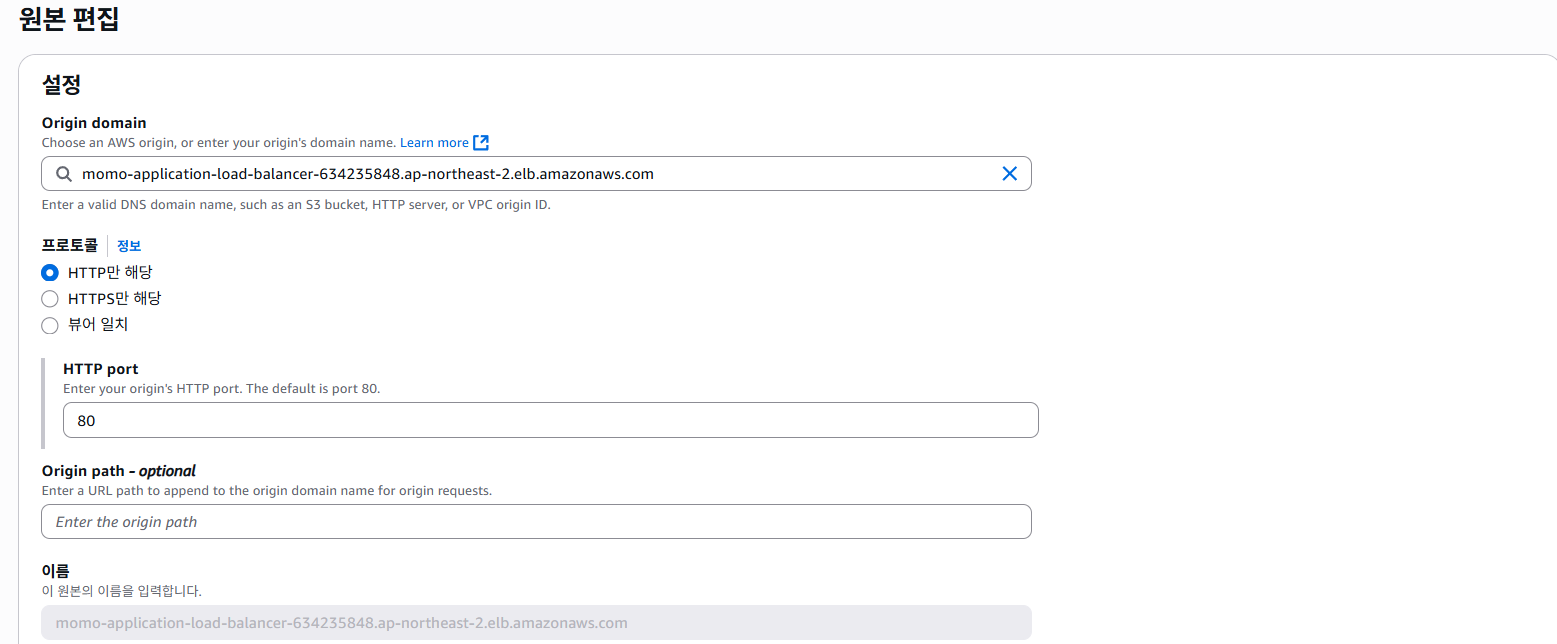1557x644 pixels.
Task: Click the 원본 편집 page heading
Action: click(x=69, y=20)
